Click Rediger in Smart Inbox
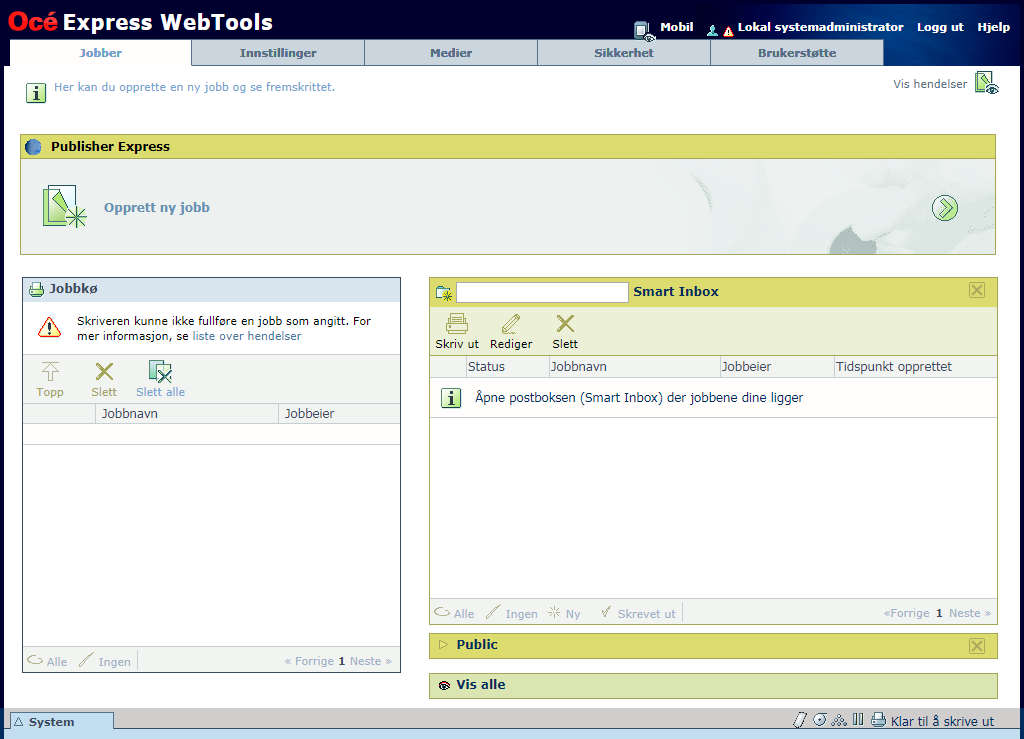The image size is (1024, 739). click(511, 332)
